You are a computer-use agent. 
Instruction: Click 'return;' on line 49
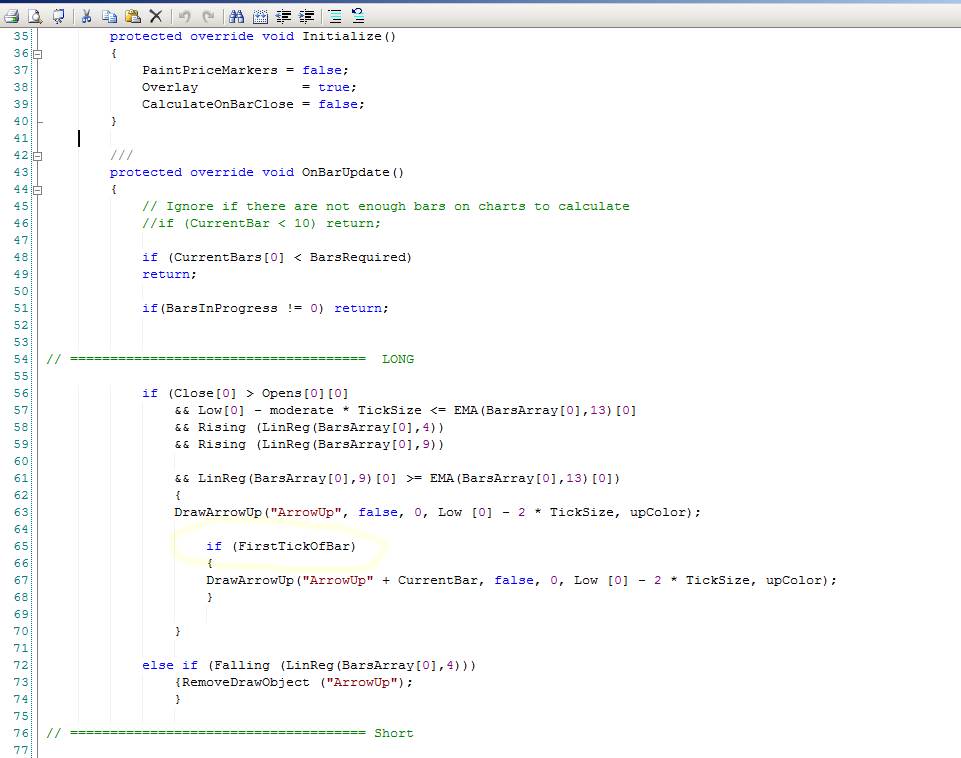click(x=169, y=275)
